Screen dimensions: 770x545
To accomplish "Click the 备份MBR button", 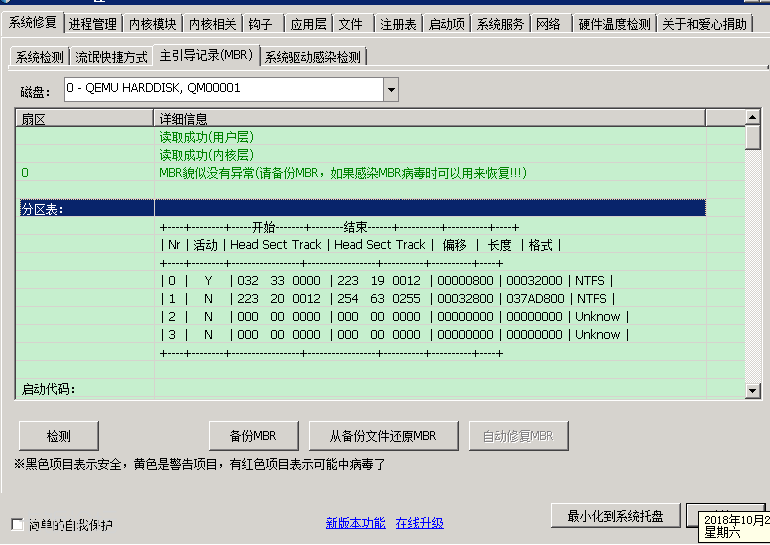I will pyautogui.click(x=253, y=436).
